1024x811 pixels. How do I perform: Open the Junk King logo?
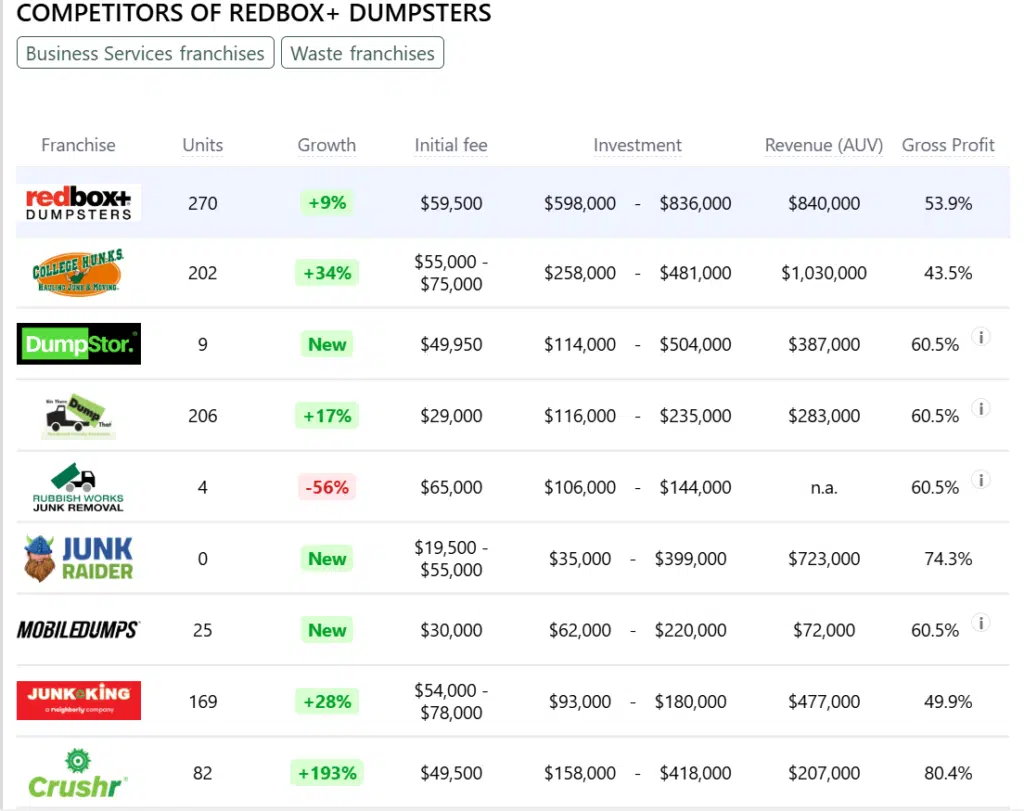click(x=79, y=700)
